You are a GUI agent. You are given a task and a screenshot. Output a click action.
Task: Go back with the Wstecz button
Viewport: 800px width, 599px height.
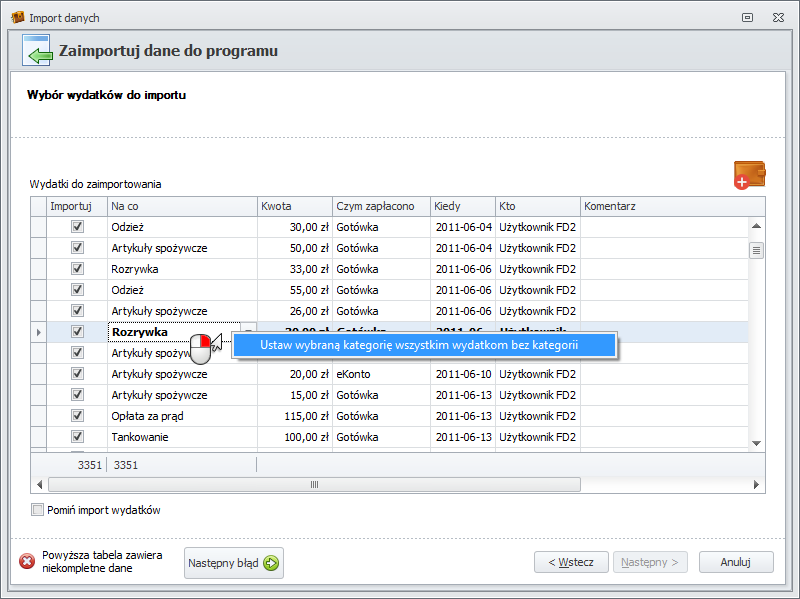click(570, 562)
